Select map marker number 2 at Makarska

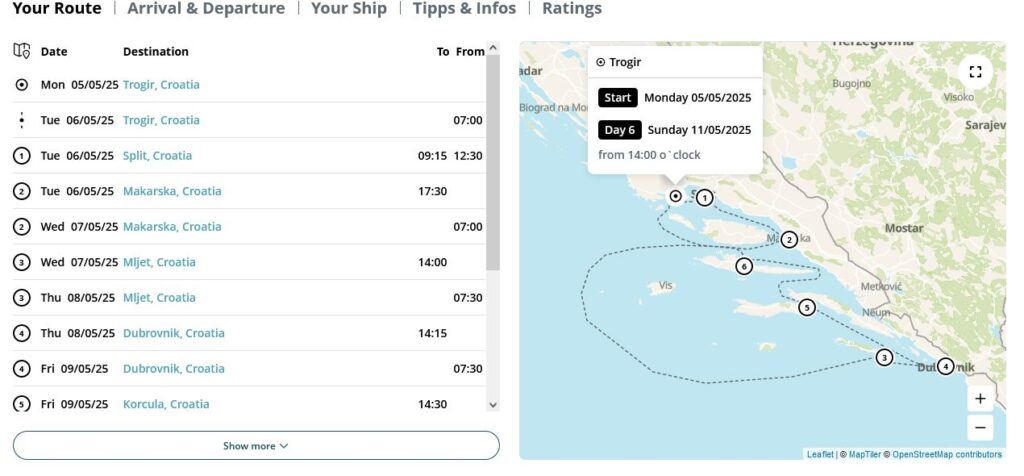click(789, 239)
